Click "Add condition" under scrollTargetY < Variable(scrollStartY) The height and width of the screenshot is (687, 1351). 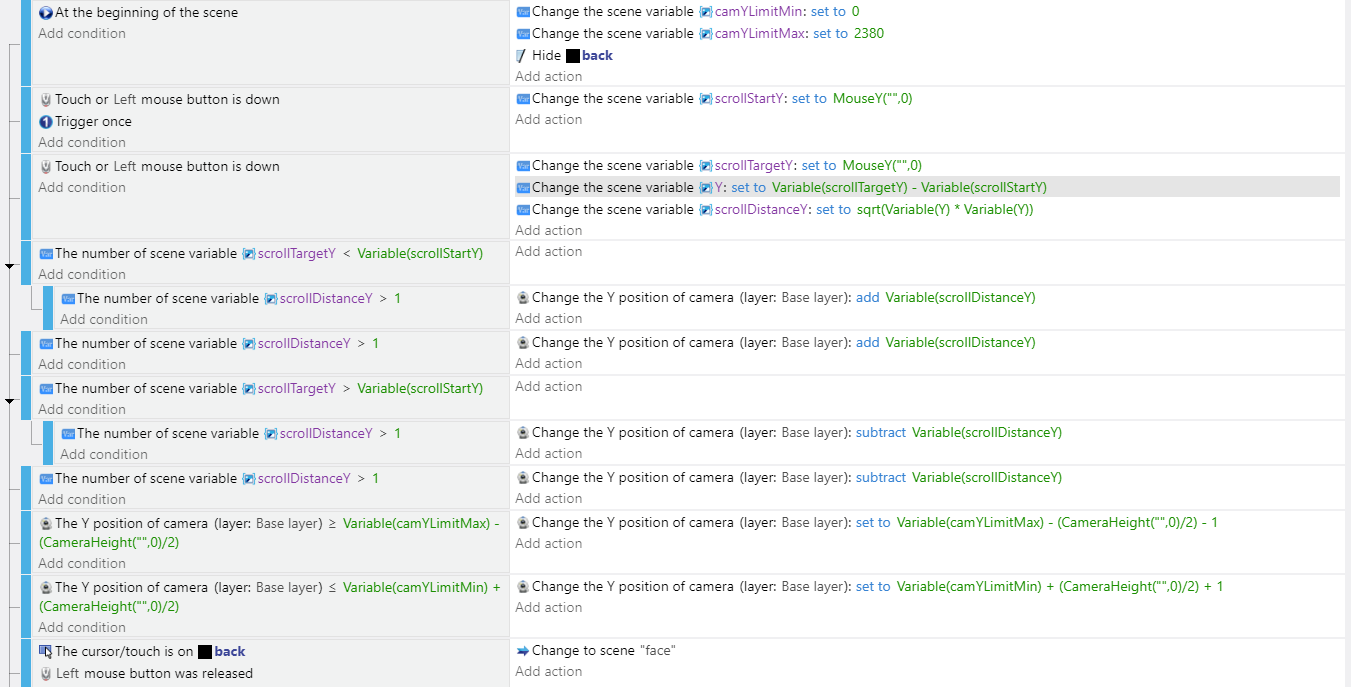[82, 274]
